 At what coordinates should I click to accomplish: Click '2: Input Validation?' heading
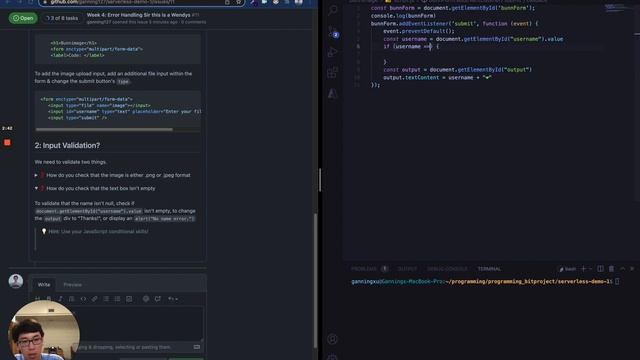click(67, 145)
